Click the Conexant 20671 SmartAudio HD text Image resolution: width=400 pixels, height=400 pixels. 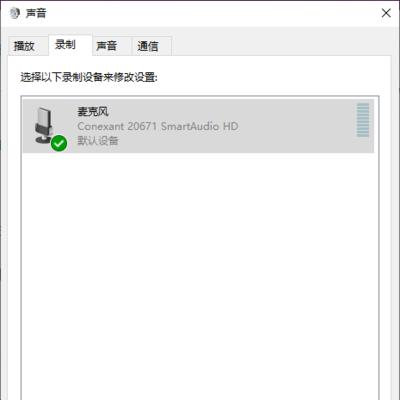coord(158,126)
